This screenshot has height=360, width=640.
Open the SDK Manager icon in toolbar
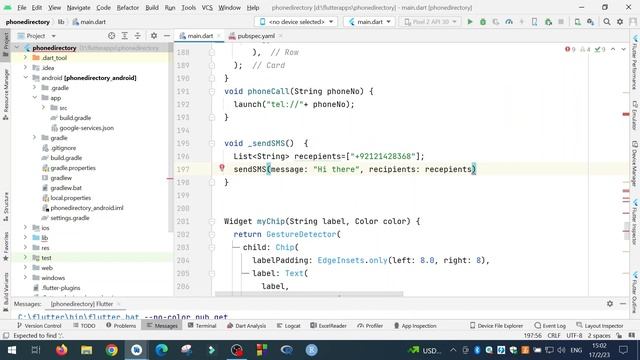(x=591, y=22)
